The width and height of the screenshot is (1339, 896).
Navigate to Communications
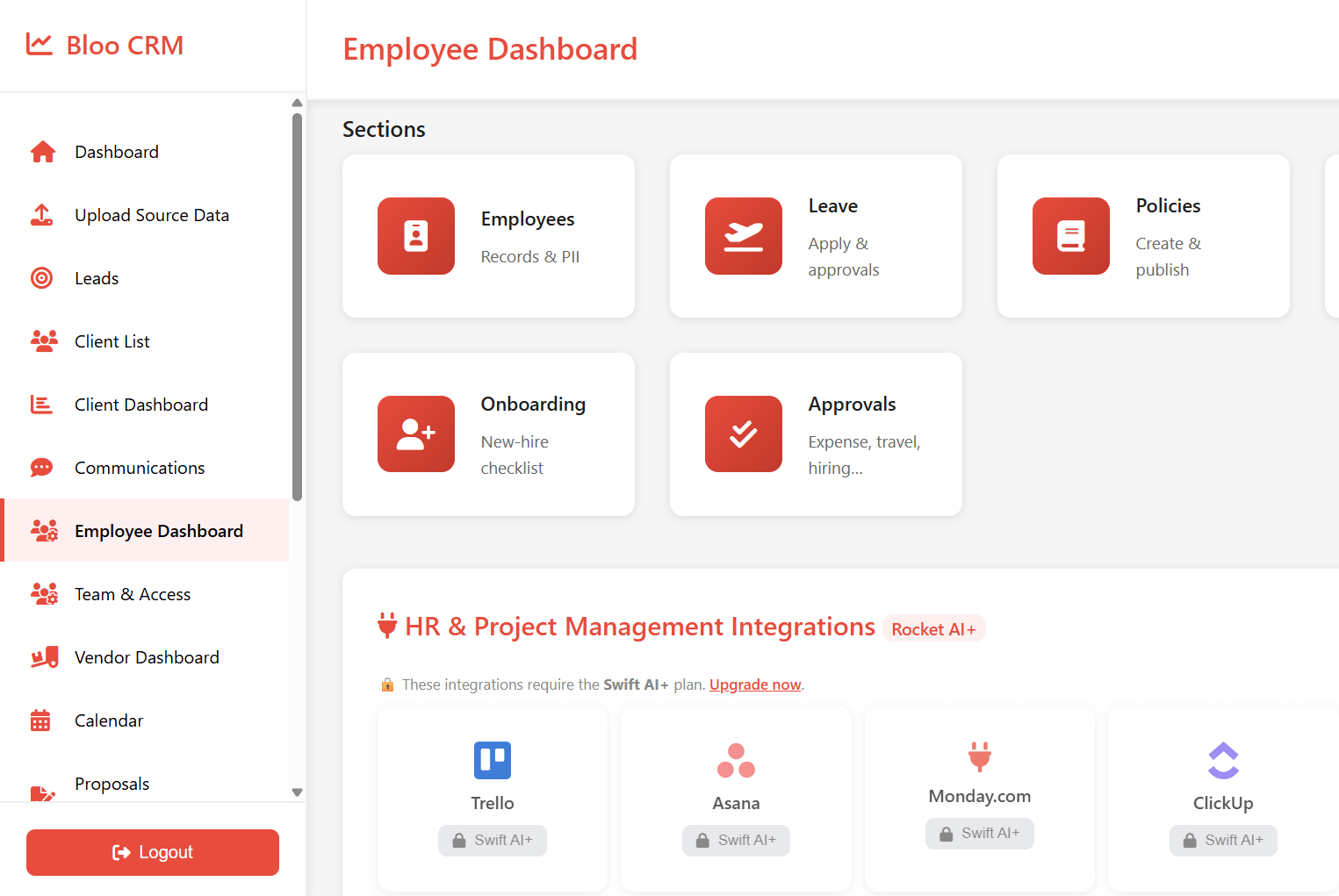click(x=146, y=468)
